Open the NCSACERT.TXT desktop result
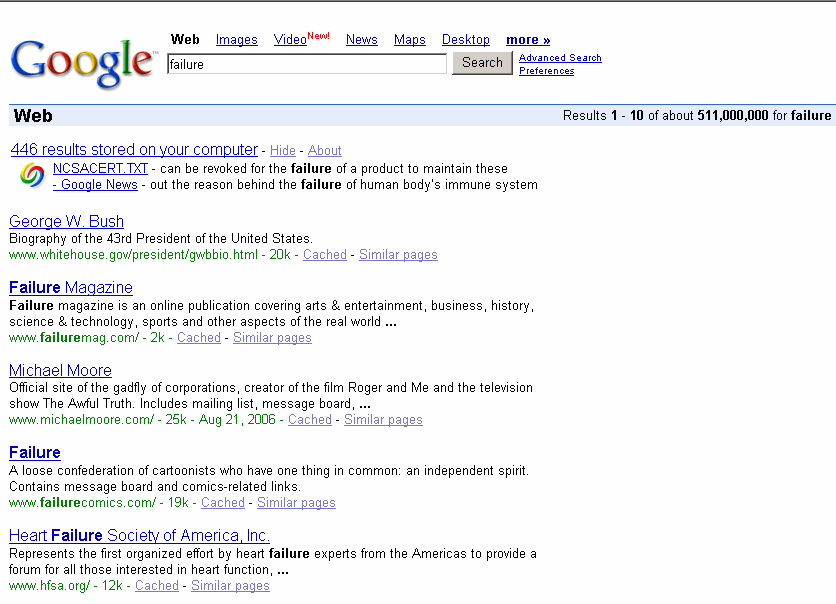This screenshot has height=604, width=836. click(x=100, y=168)
